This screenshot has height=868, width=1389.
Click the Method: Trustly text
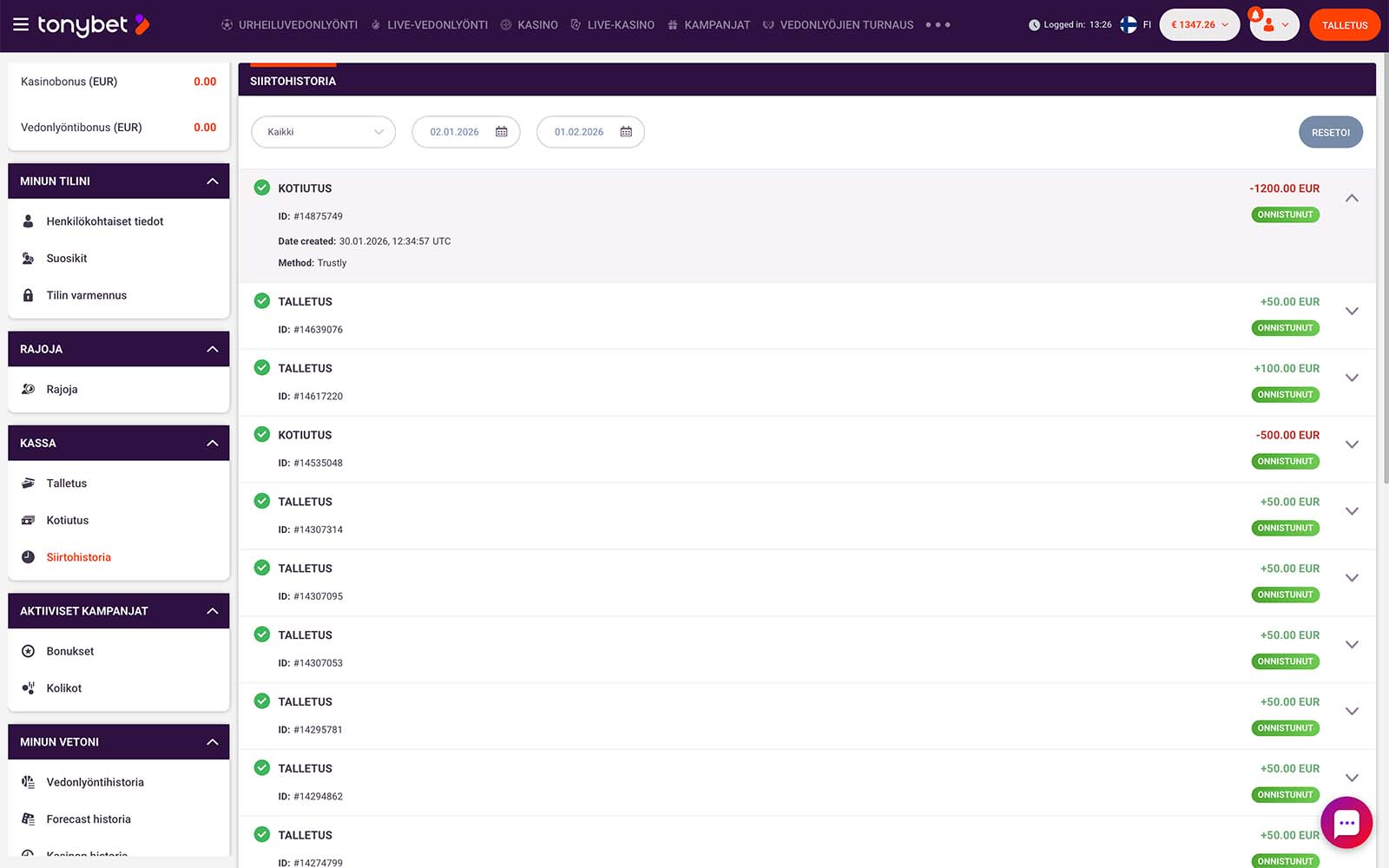point(313,263)
